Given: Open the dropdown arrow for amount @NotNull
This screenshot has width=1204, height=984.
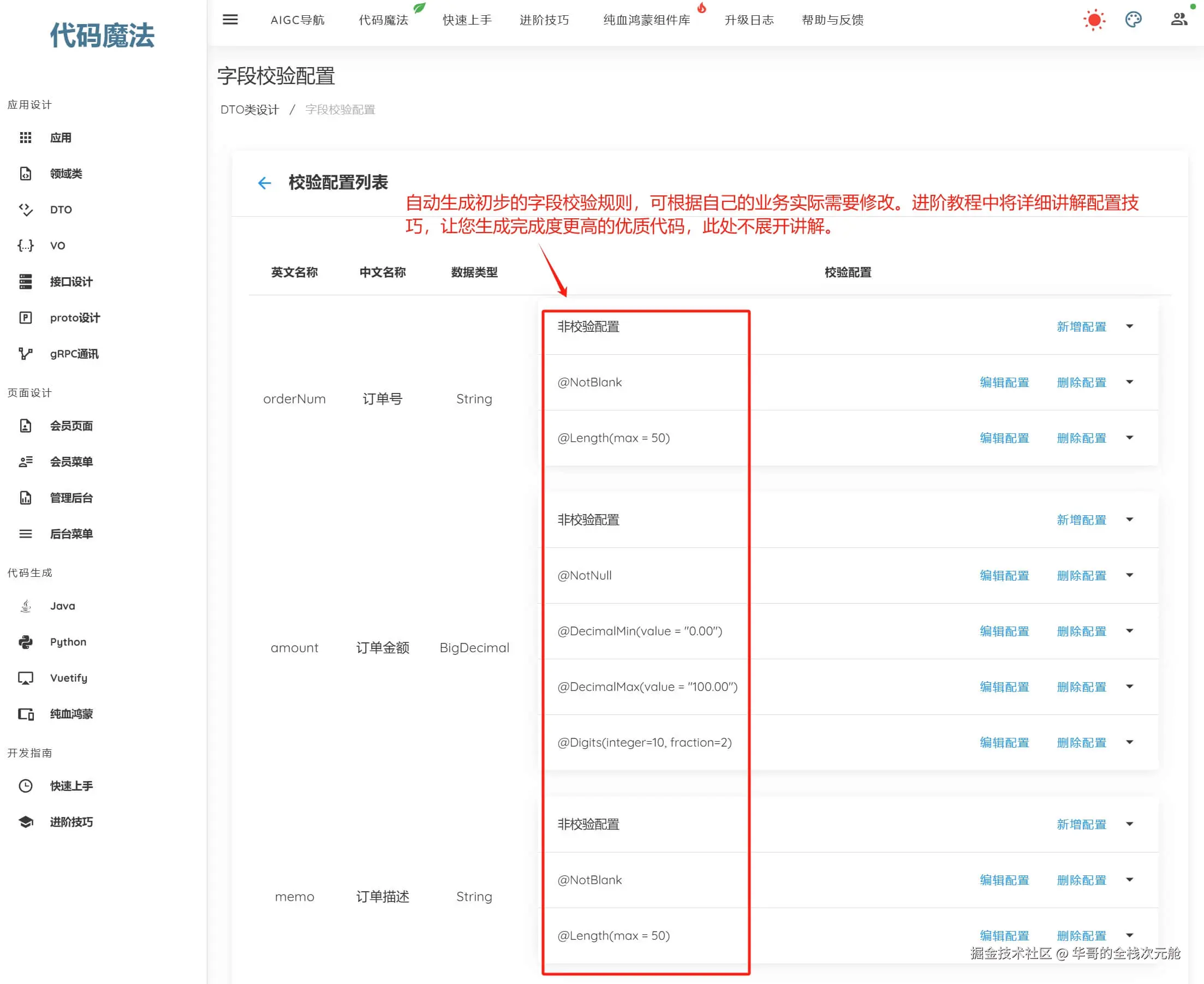Looking at the screenshot, I should click(1129, 575).
